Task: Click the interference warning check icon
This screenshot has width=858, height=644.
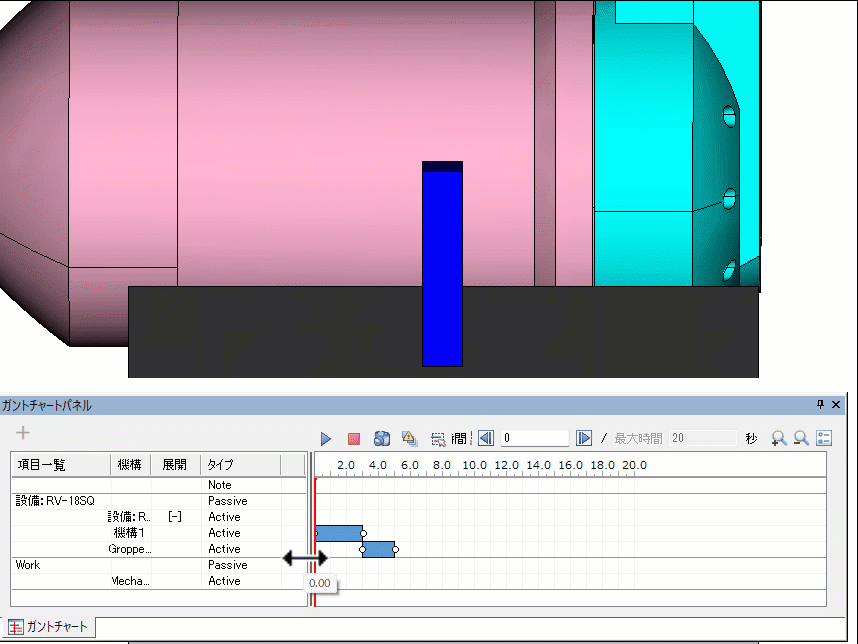Action: 408,439
